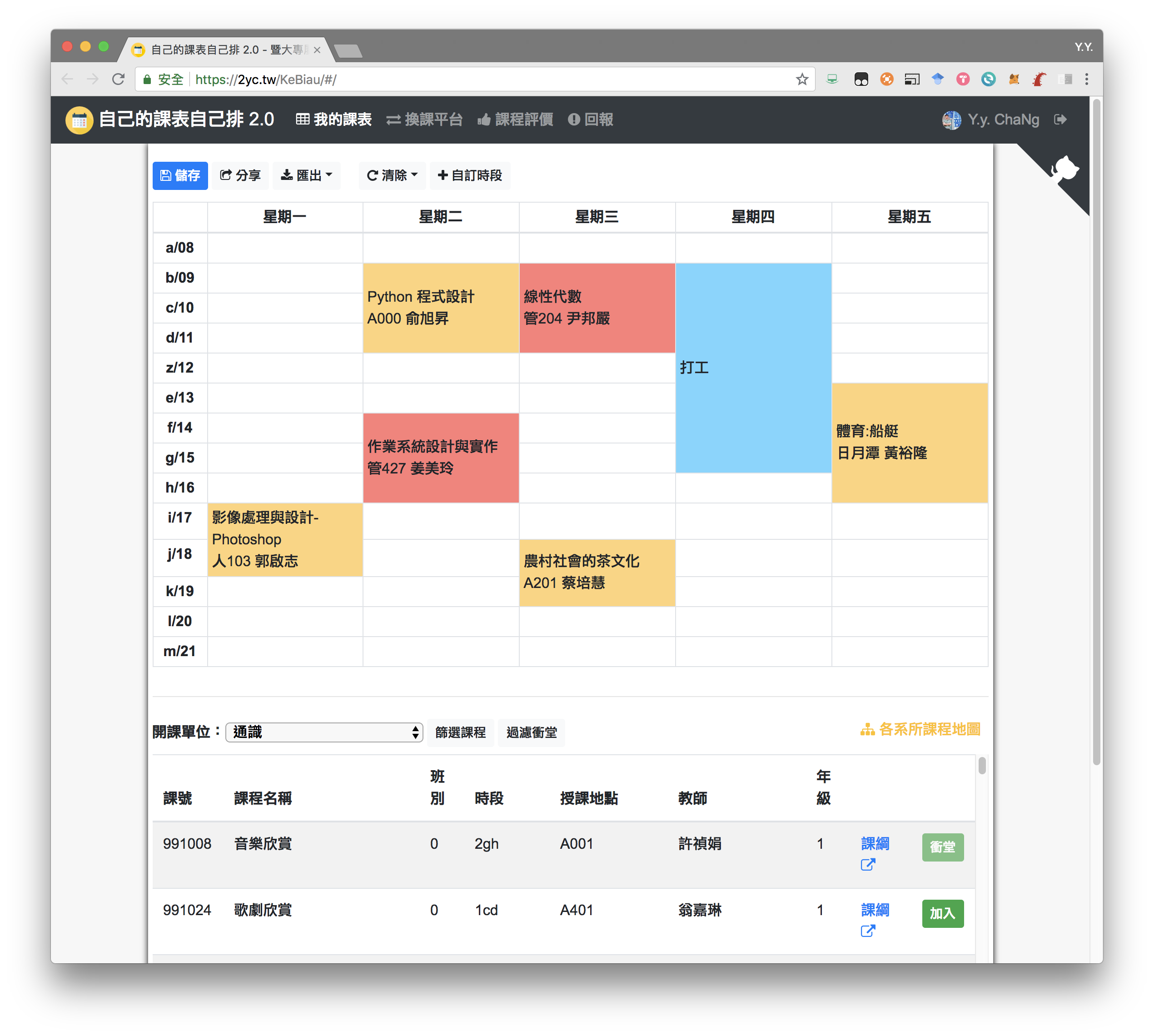Open Chrome three-dot menu icon

point(1086,79)
